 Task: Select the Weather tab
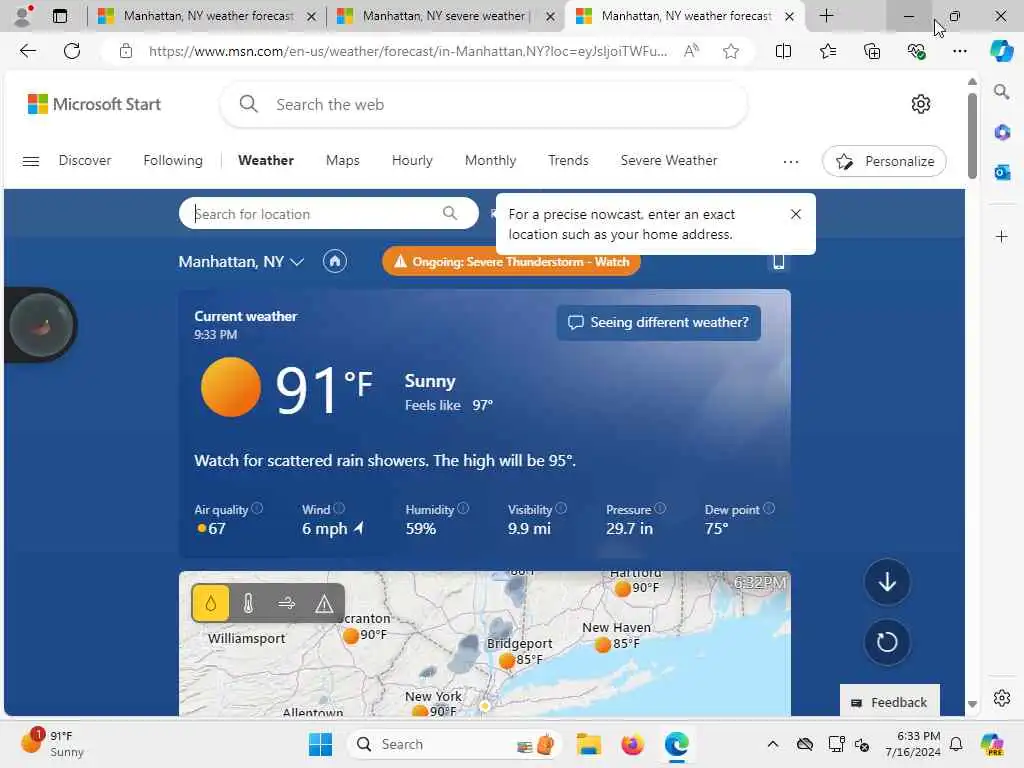pyautogui.click(x=266, y=161)
